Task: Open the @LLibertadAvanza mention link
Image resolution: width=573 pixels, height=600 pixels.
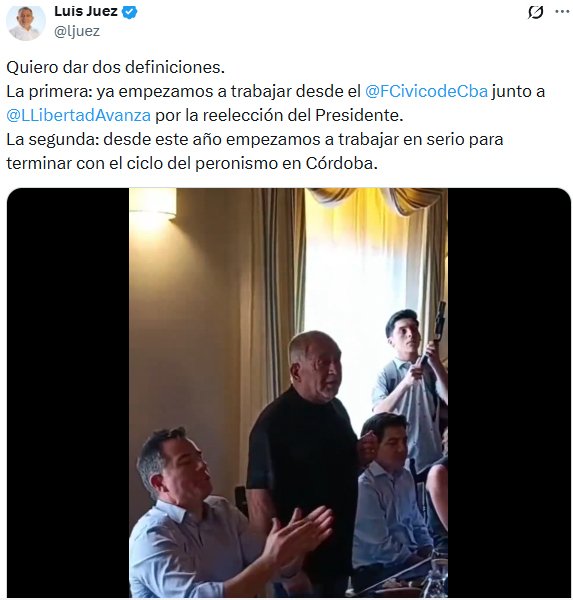Action: [78, 116]
